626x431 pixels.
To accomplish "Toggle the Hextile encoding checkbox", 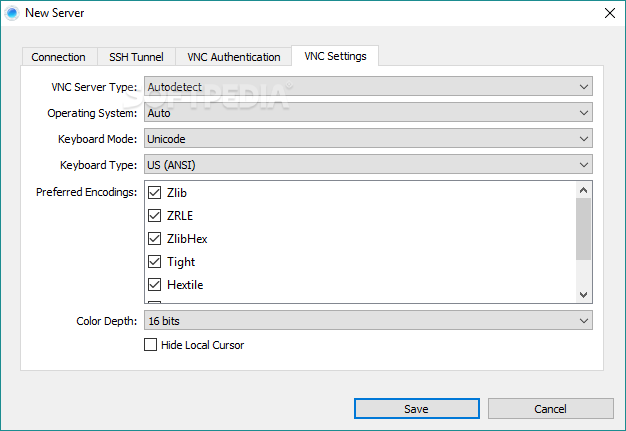I will (155, 285).
